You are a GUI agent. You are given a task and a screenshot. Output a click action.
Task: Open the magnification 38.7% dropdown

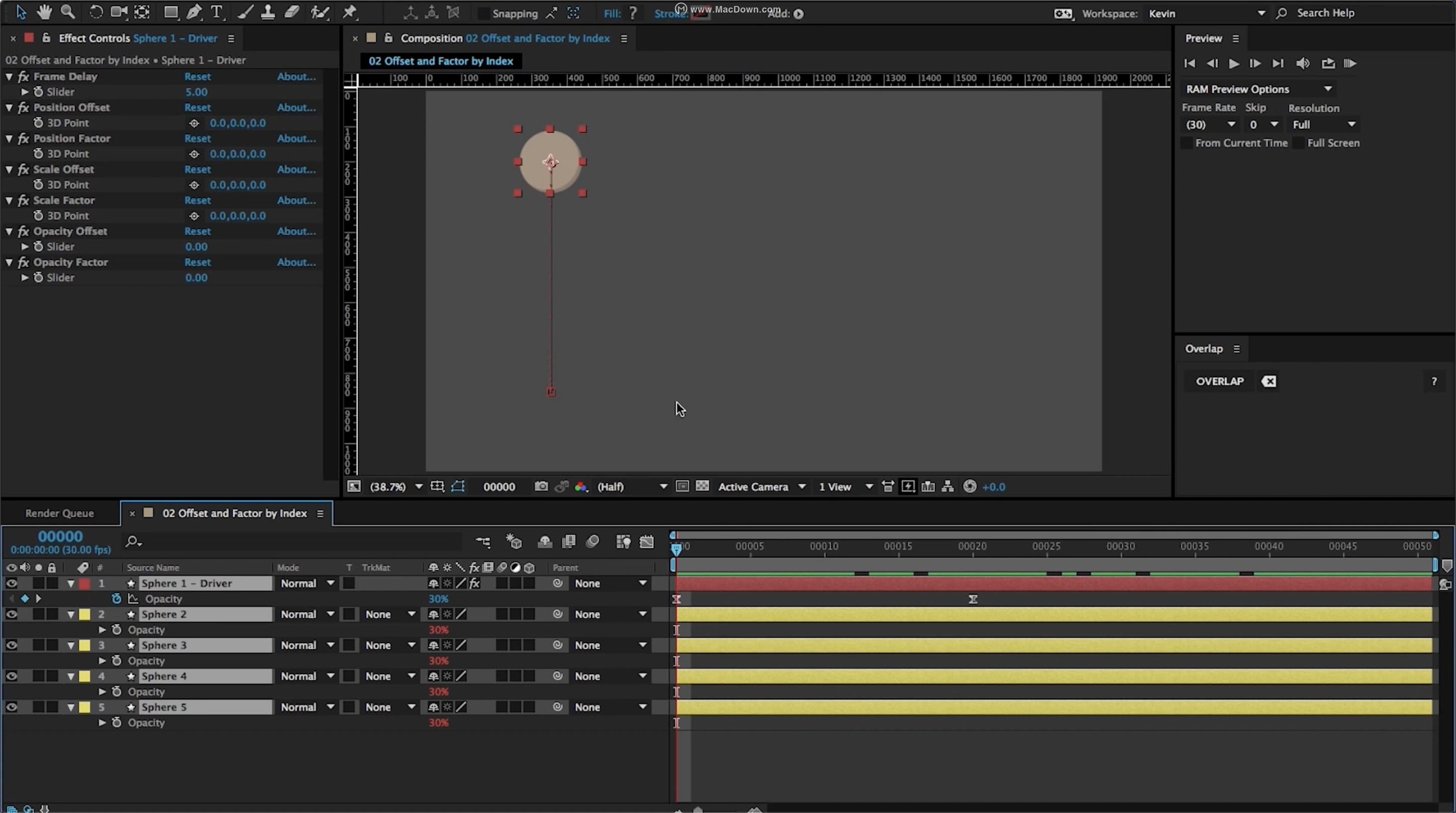pos(396,486)
